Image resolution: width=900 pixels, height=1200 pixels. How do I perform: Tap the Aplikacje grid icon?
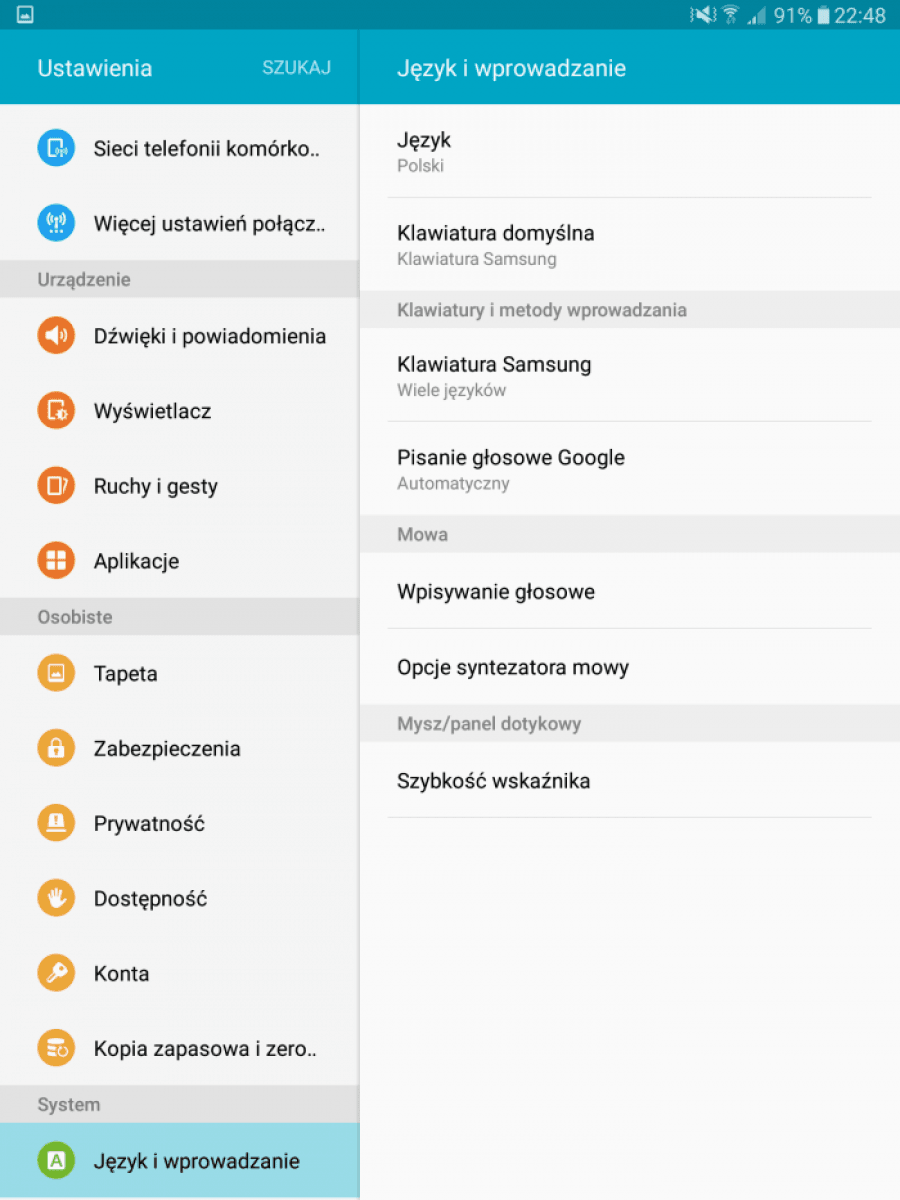(56, 561)
